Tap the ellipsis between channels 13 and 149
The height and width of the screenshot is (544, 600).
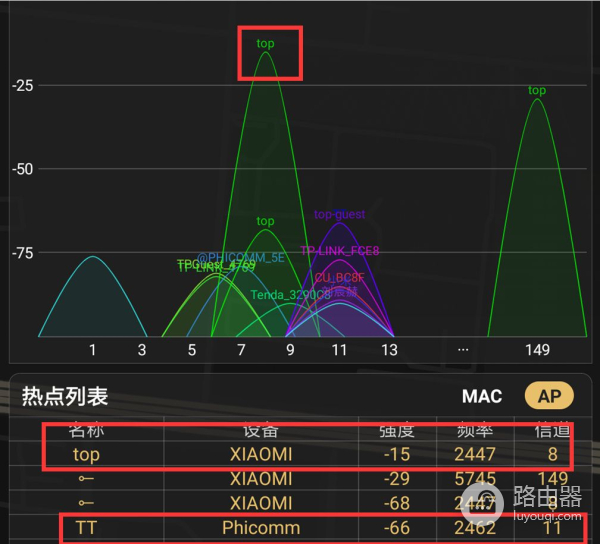pos(463,349)
